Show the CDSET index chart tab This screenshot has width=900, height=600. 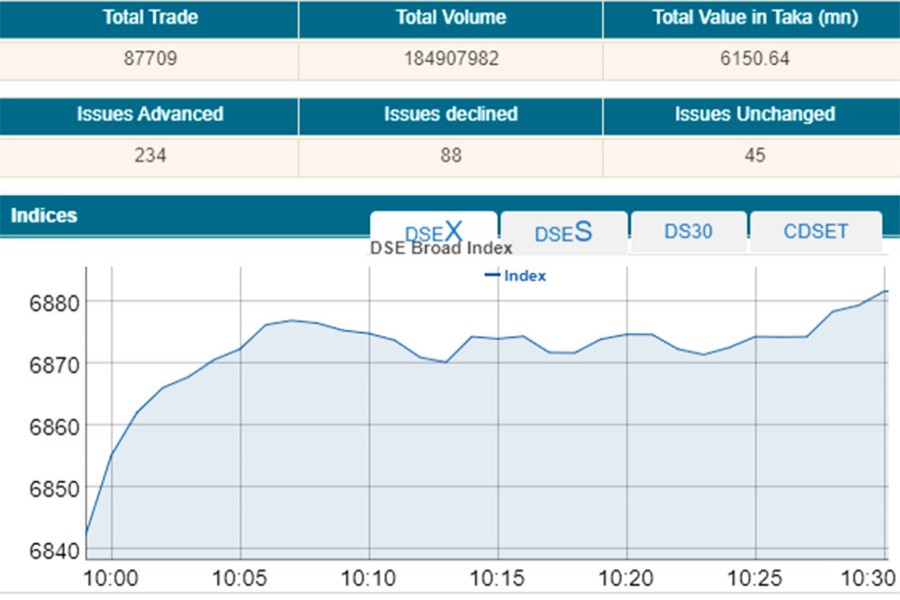[815, 231]
